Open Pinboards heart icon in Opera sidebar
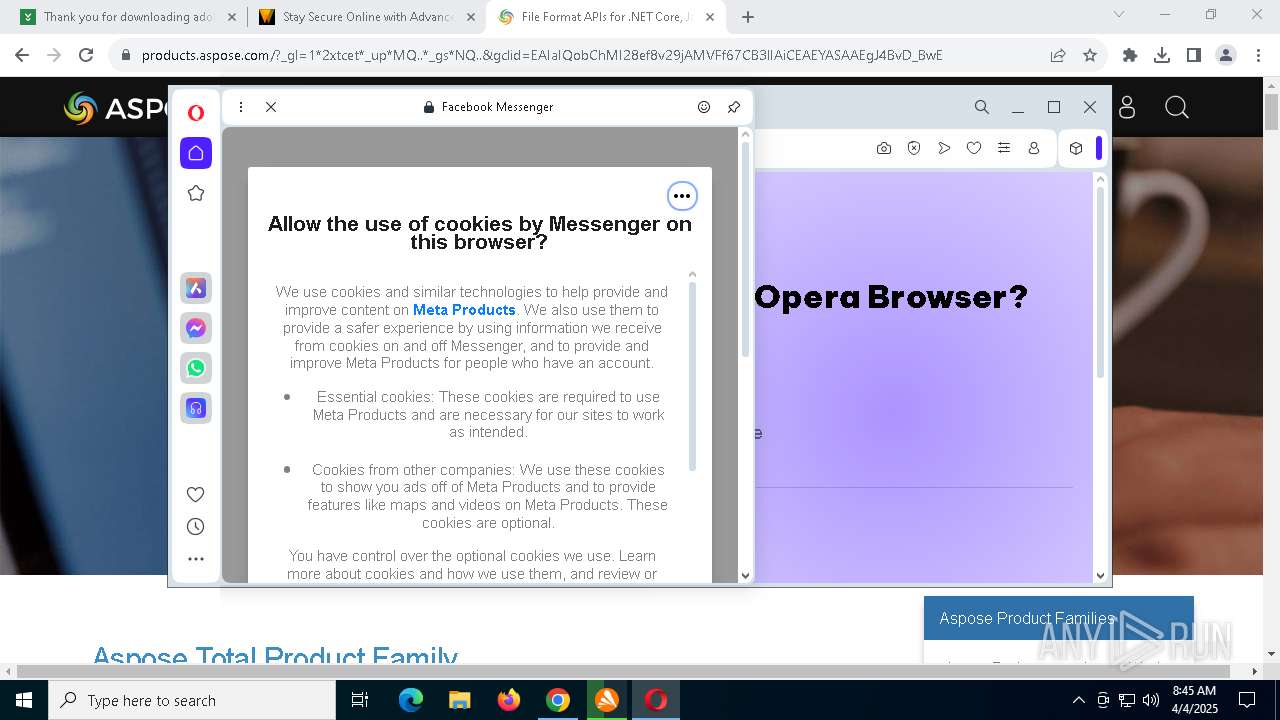1280x720 pixels. pyautogui.click(x=196, y=494)
